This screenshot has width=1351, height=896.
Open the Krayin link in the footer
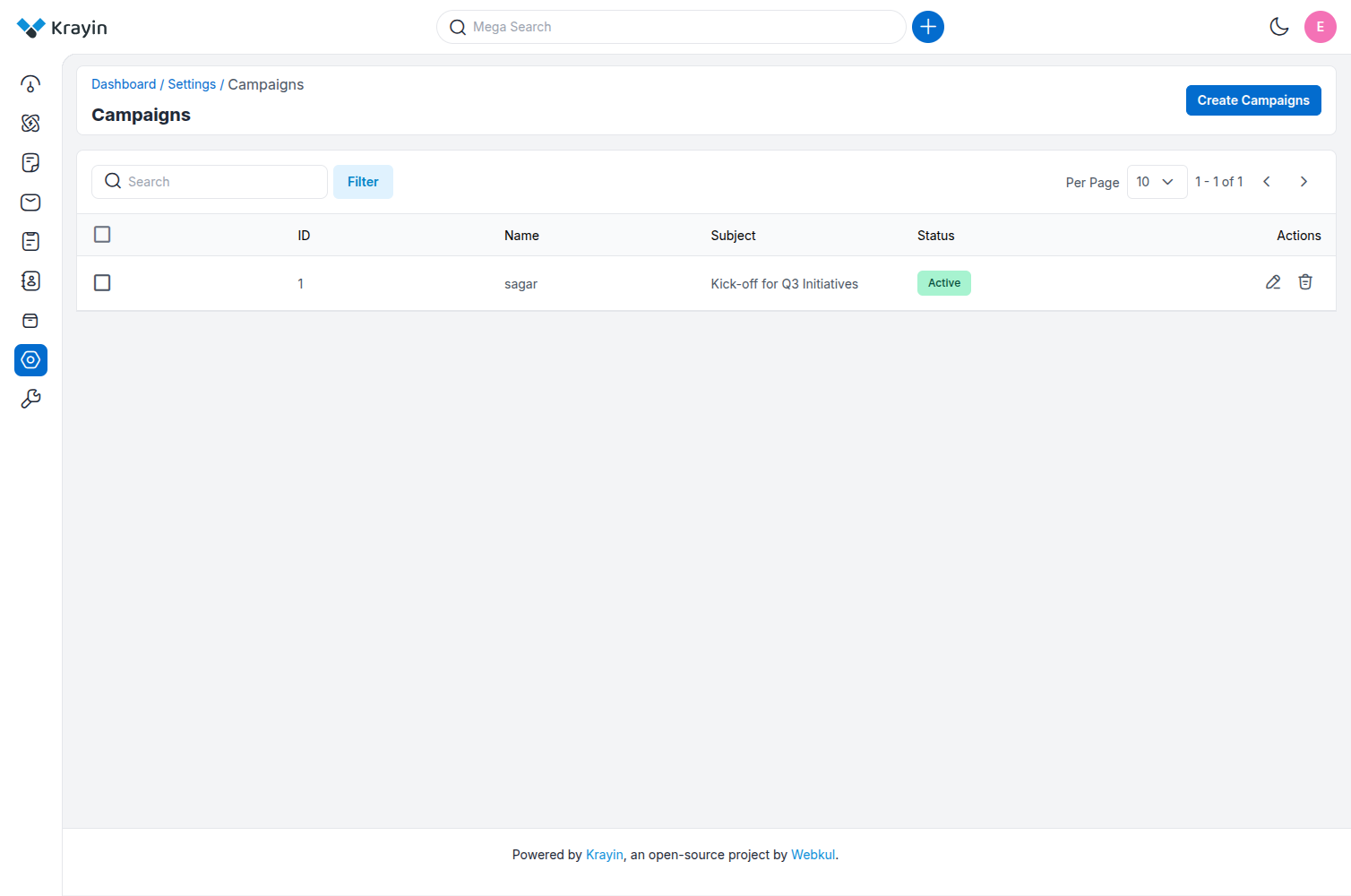604,855
